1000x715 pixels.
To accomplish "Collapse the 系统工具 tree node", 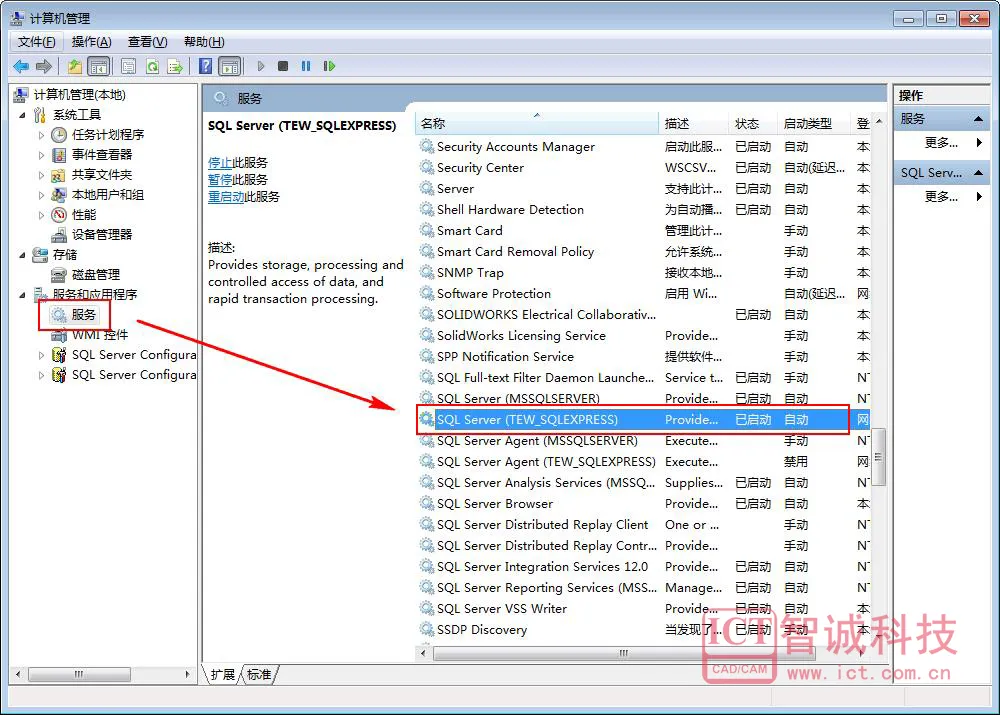I will 23,115.
